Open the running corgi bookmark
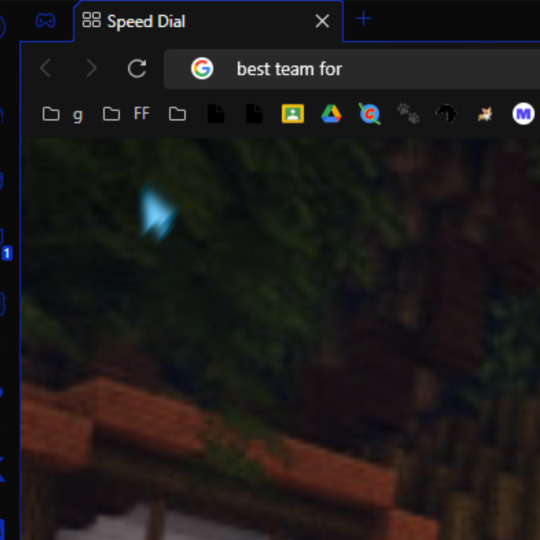 click(485, 114)
